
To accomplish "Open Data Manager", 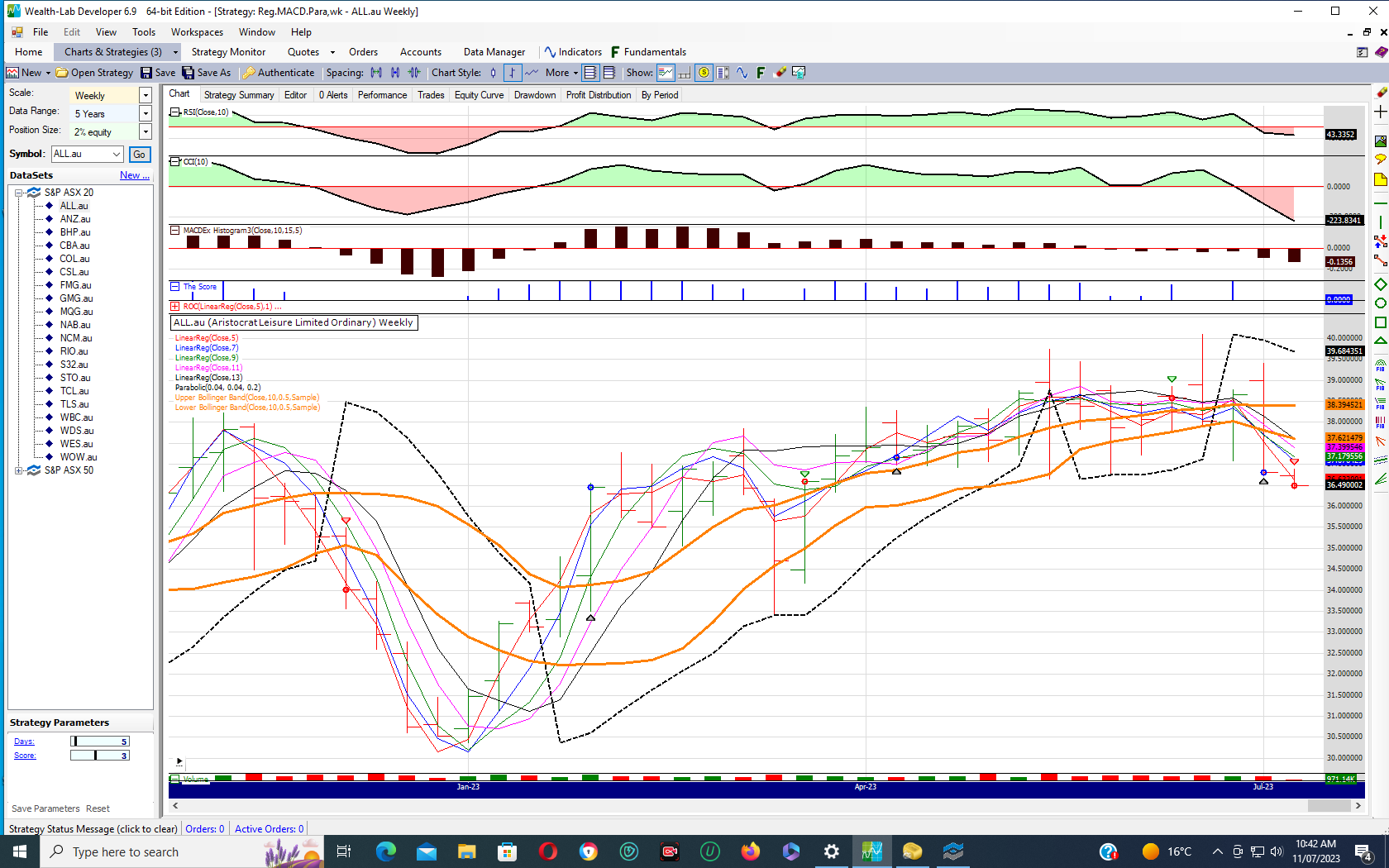I will (x=494, y=52).
